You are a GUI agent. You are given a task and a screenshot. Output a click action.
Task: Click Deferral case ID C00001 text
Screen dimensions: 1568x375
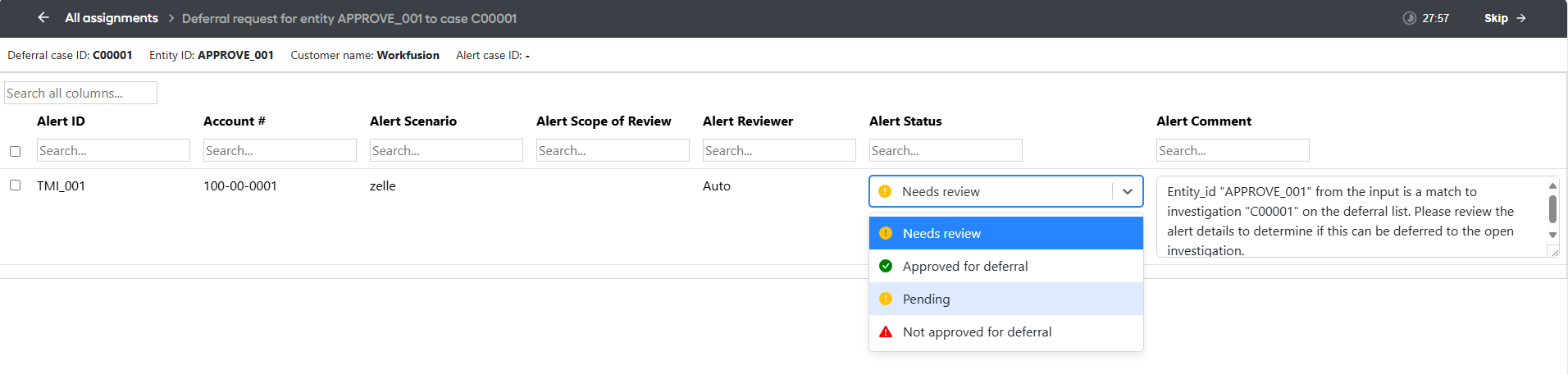pyautogui.click(x=70, y=55)
